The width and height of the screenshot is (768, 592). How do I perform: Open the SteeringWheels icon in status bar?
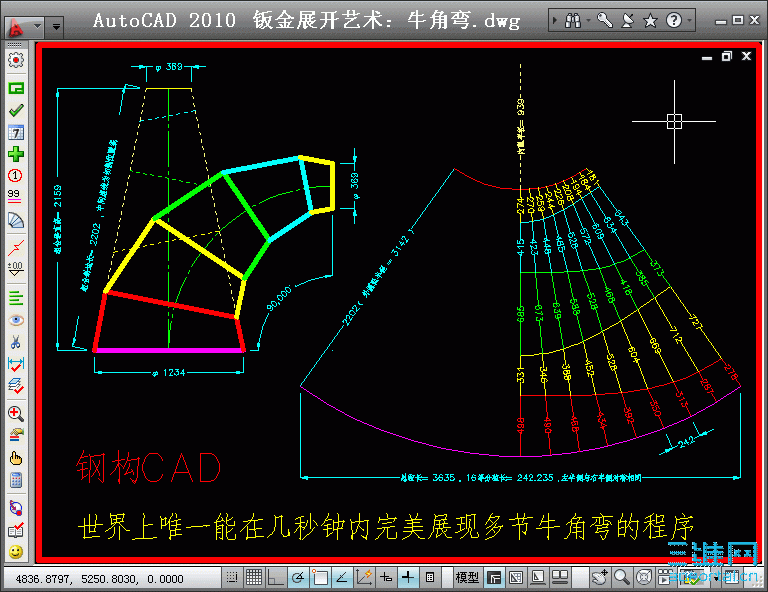pyautogui.click(x=644, y=578)
